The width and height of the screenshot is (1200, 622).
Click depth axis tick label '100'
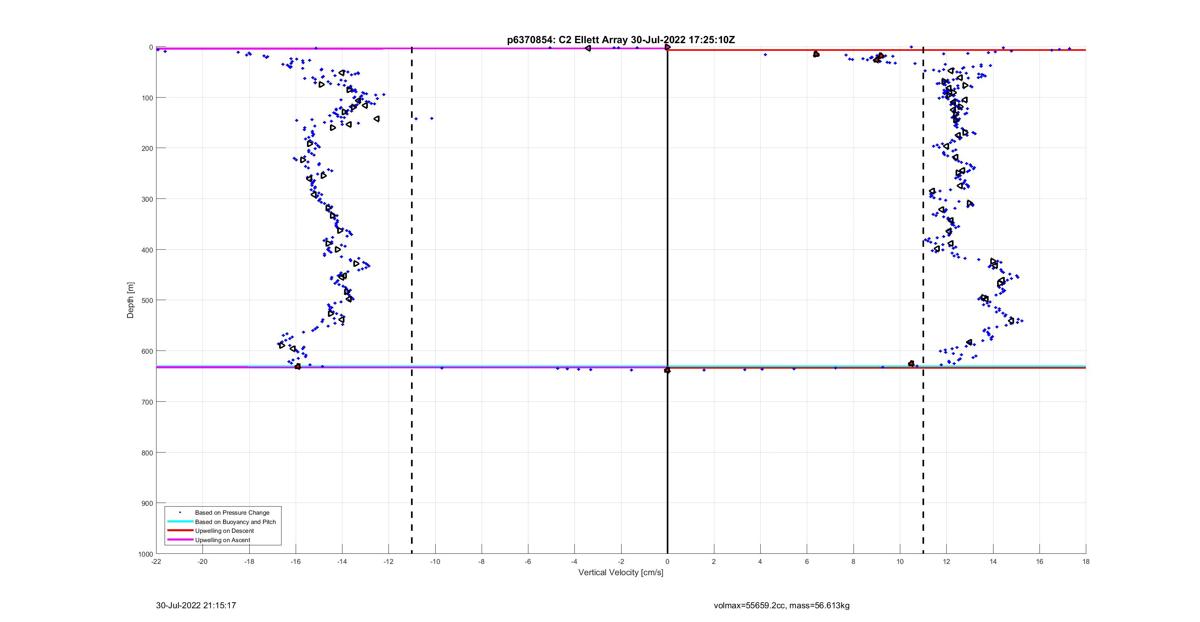(146, 98)
